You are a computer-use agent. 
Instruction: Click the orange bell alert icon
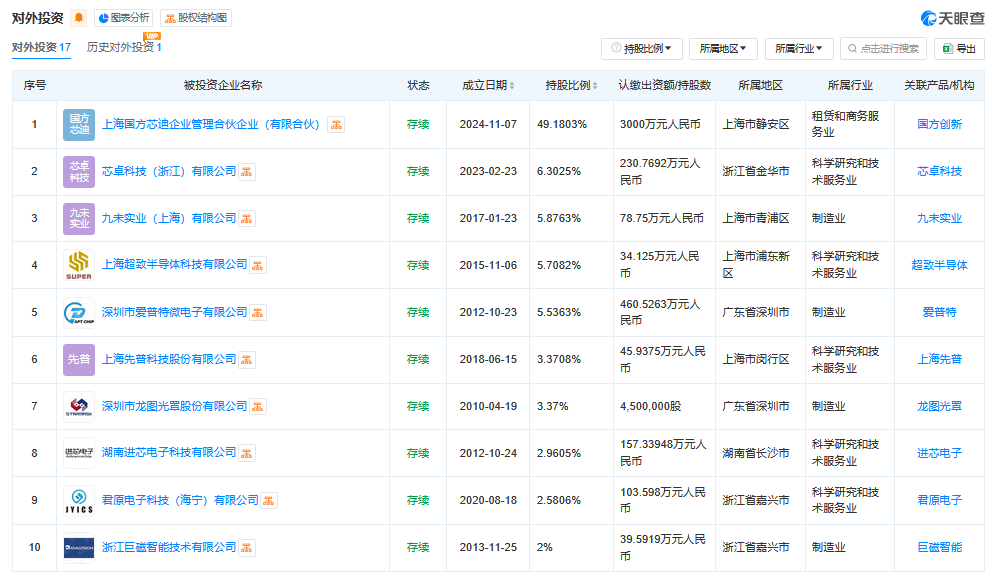tap(79, 18)
